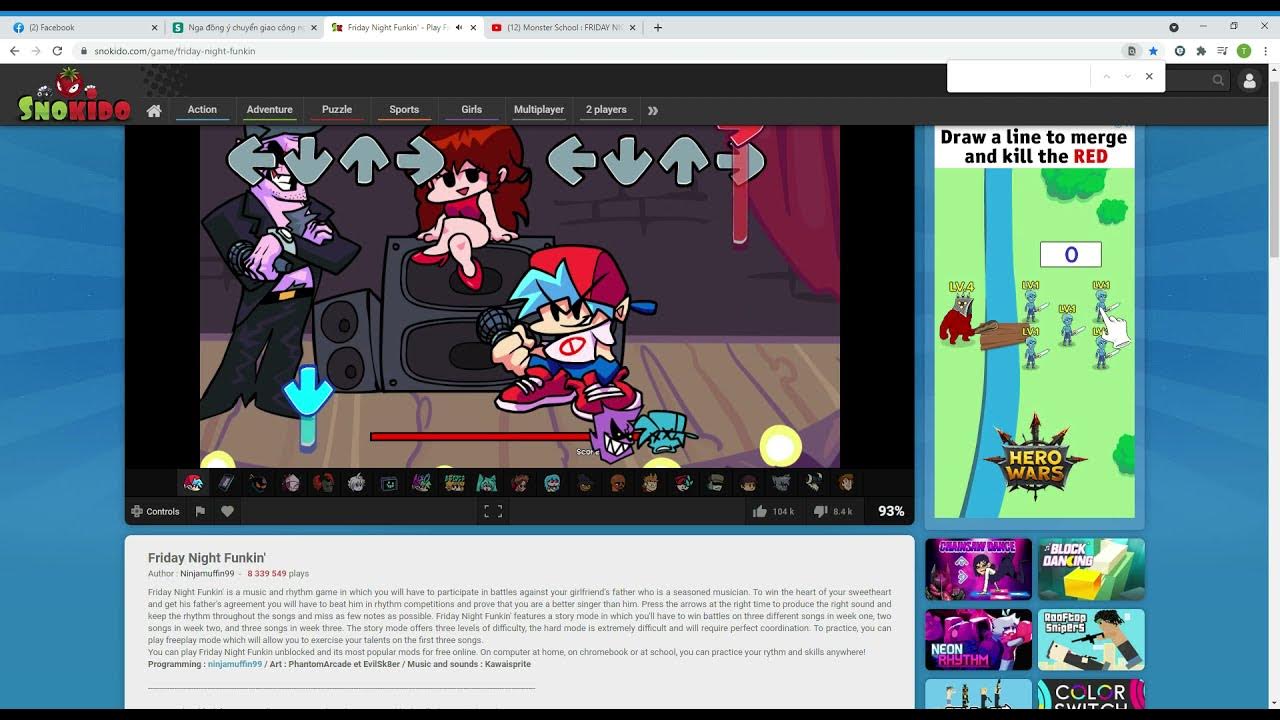This screenshot has height=720, width=1280.
Task: Mute the Friday Night Funkin' tab audio
Action: pyautogui.click(x=459, y=27)
